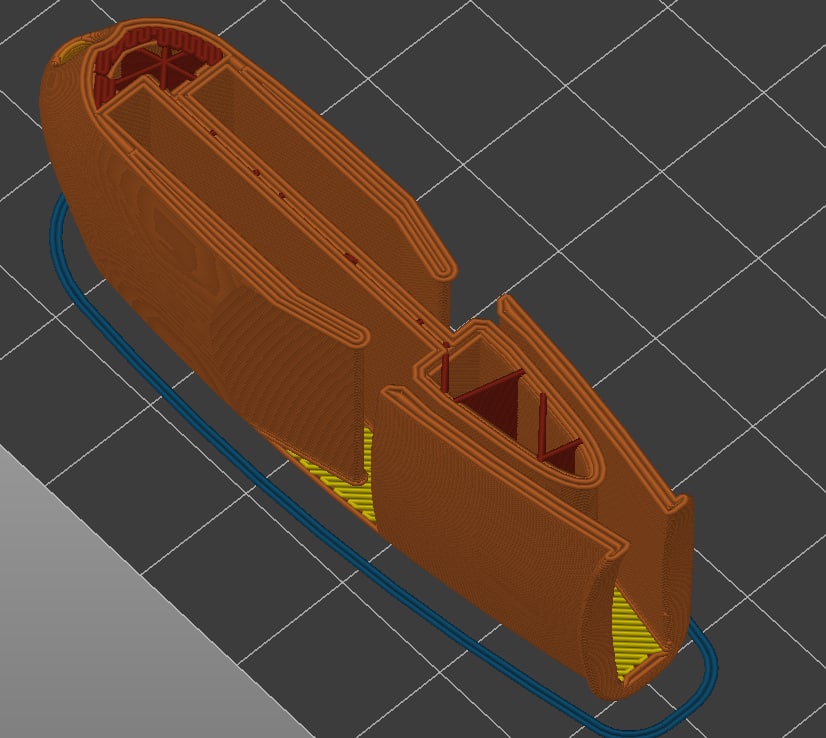
Task: Click the red spoke infill in round end
Action: point(158,66)
